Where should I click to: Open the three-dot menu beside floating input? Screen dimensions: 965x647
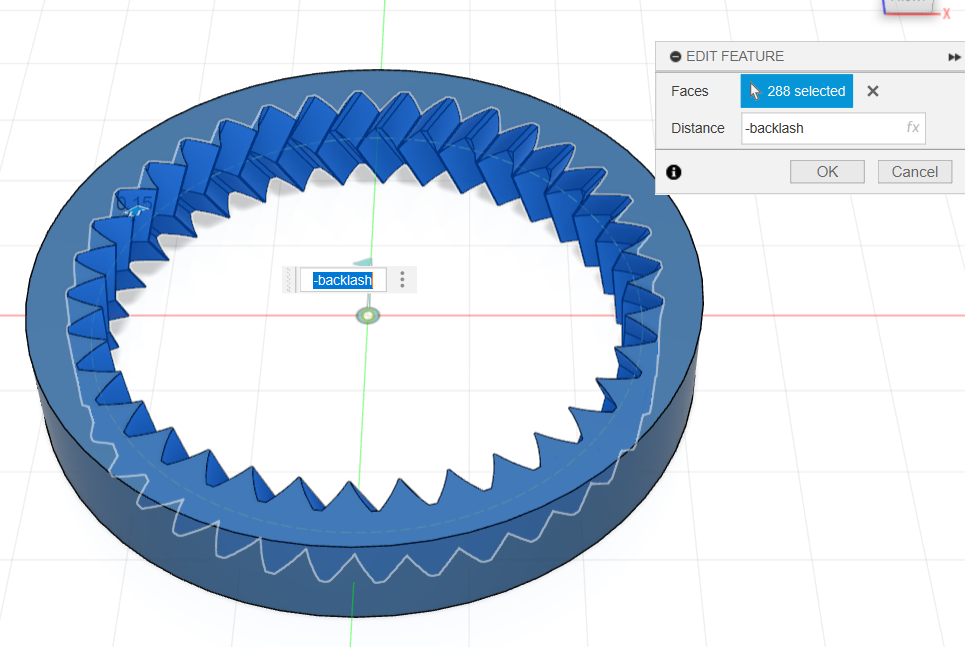(402, 280)
